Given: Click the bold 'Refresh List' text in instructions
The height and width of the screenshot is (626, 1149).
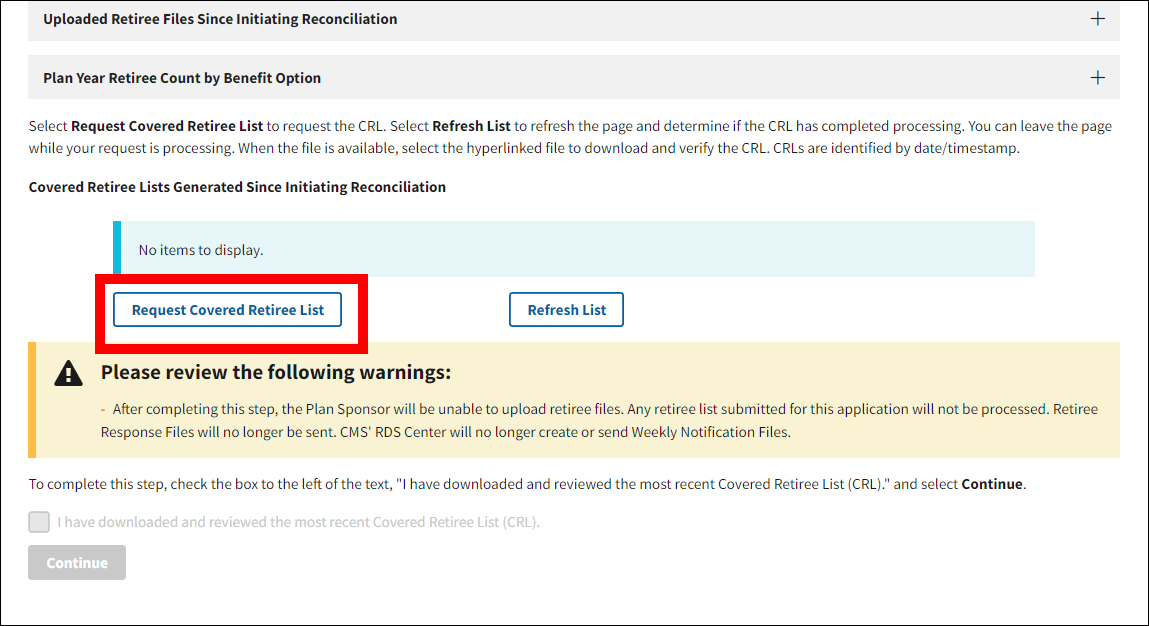Looking at the screenshot, I should 471,127.
